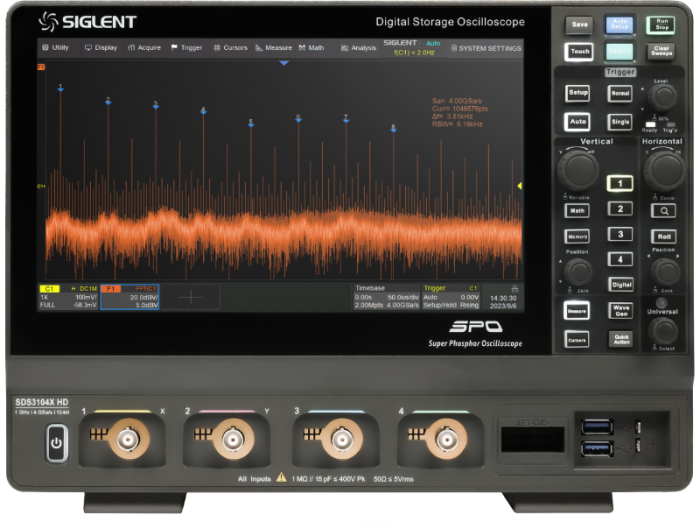Click the SDS3104X HD model label
Viewport: 700px width, 522px height.
(42, 402)
